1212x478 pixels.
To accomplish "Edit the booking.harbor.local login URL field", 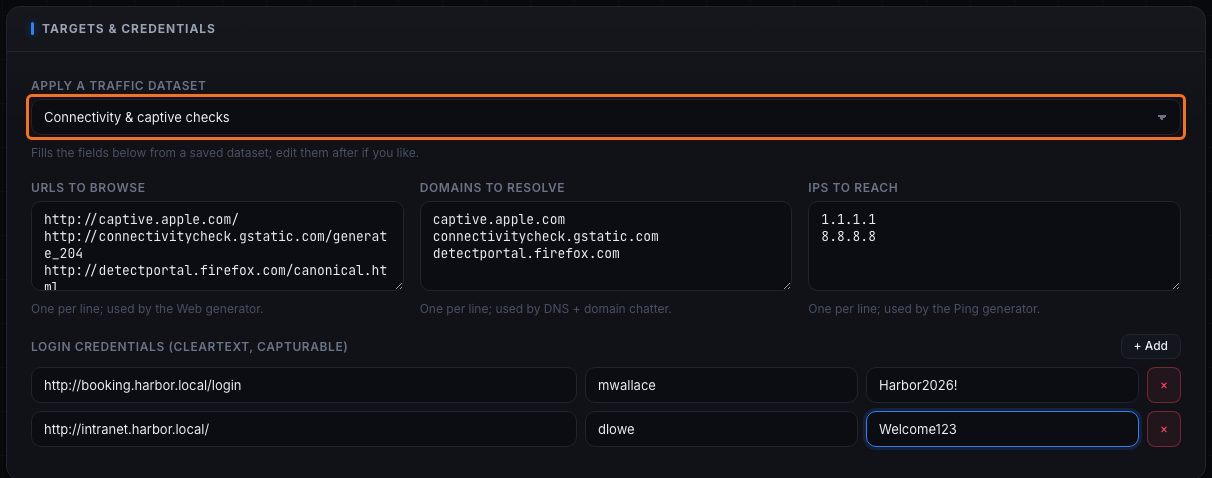I will point(304,385).
